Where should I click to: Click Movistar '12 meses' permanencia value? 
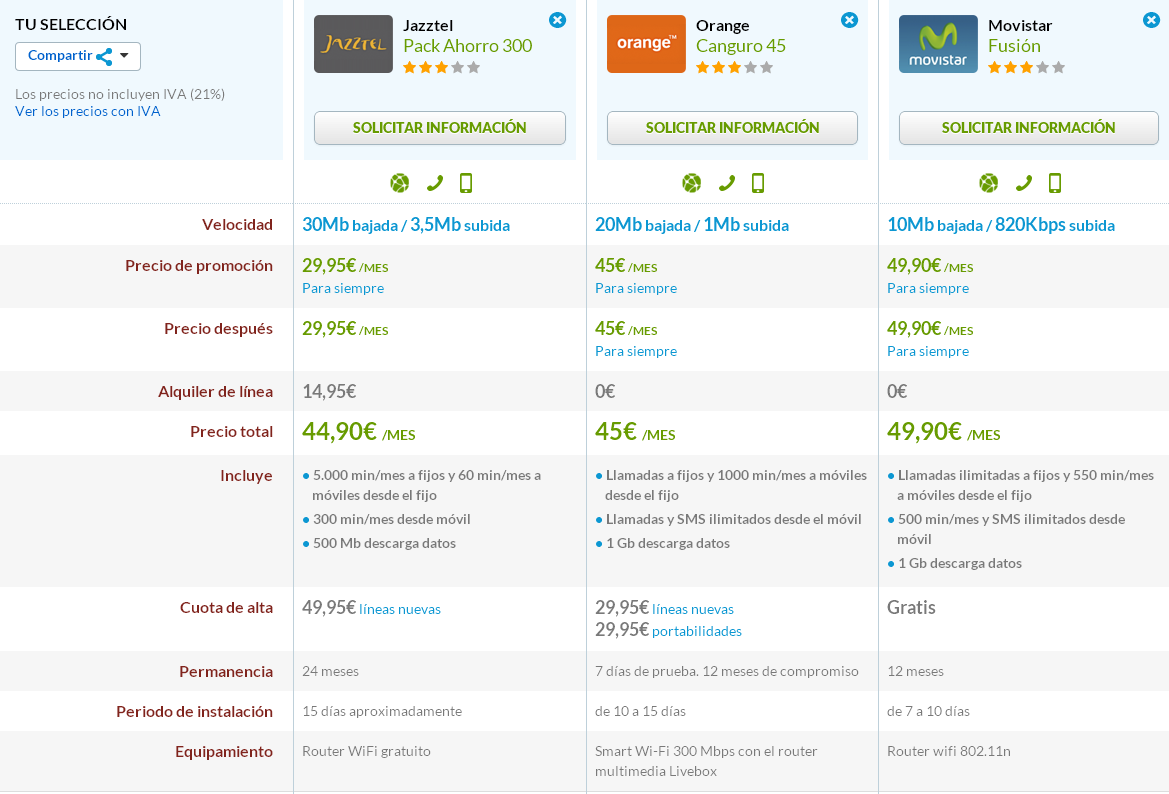[x=916, y=672]
